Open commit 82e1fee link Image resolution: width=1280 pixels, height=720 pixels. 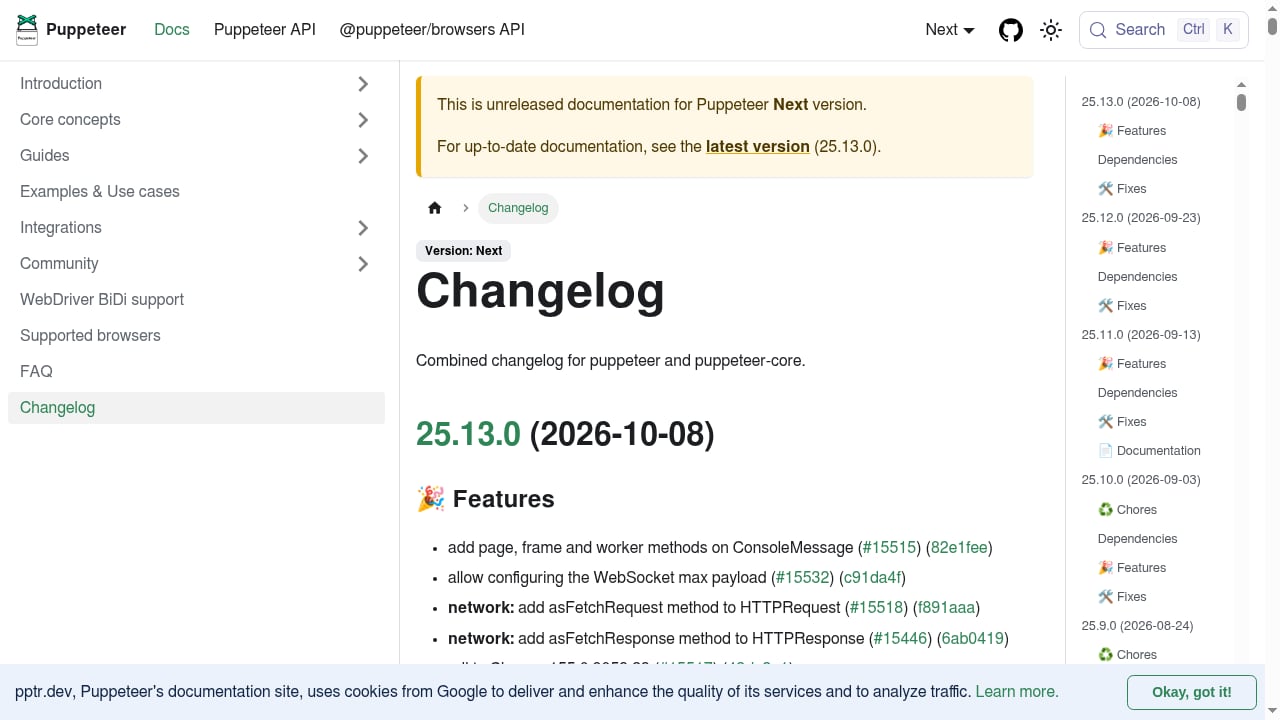coord(959,548)
